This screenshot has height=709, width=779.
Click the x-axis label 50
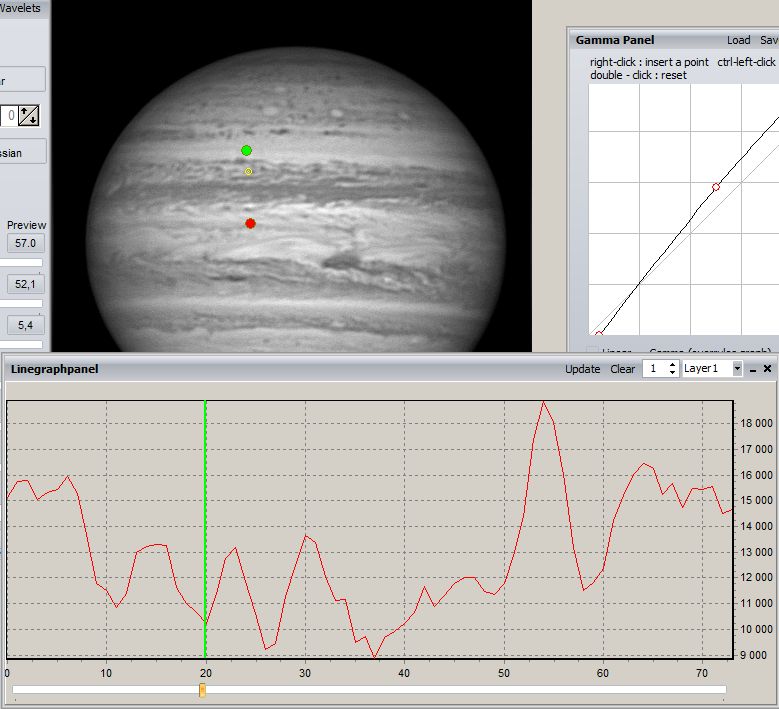pos(504,673)
